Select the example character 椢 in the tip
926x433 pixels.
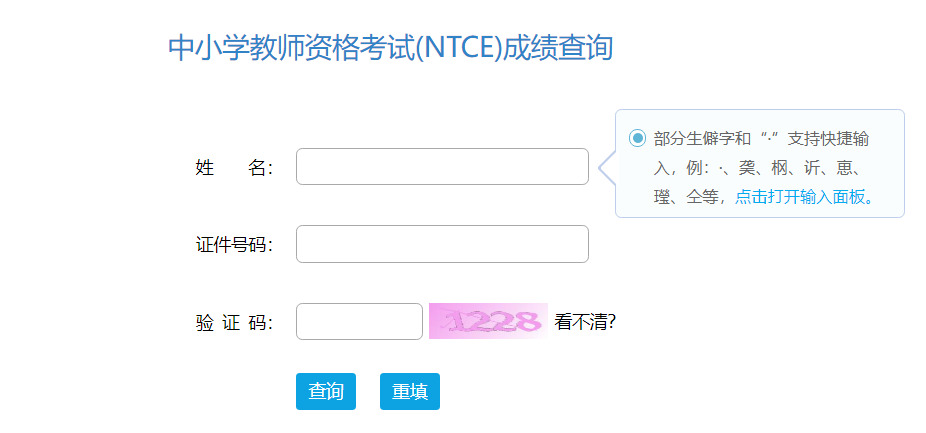tap(780, 168)
